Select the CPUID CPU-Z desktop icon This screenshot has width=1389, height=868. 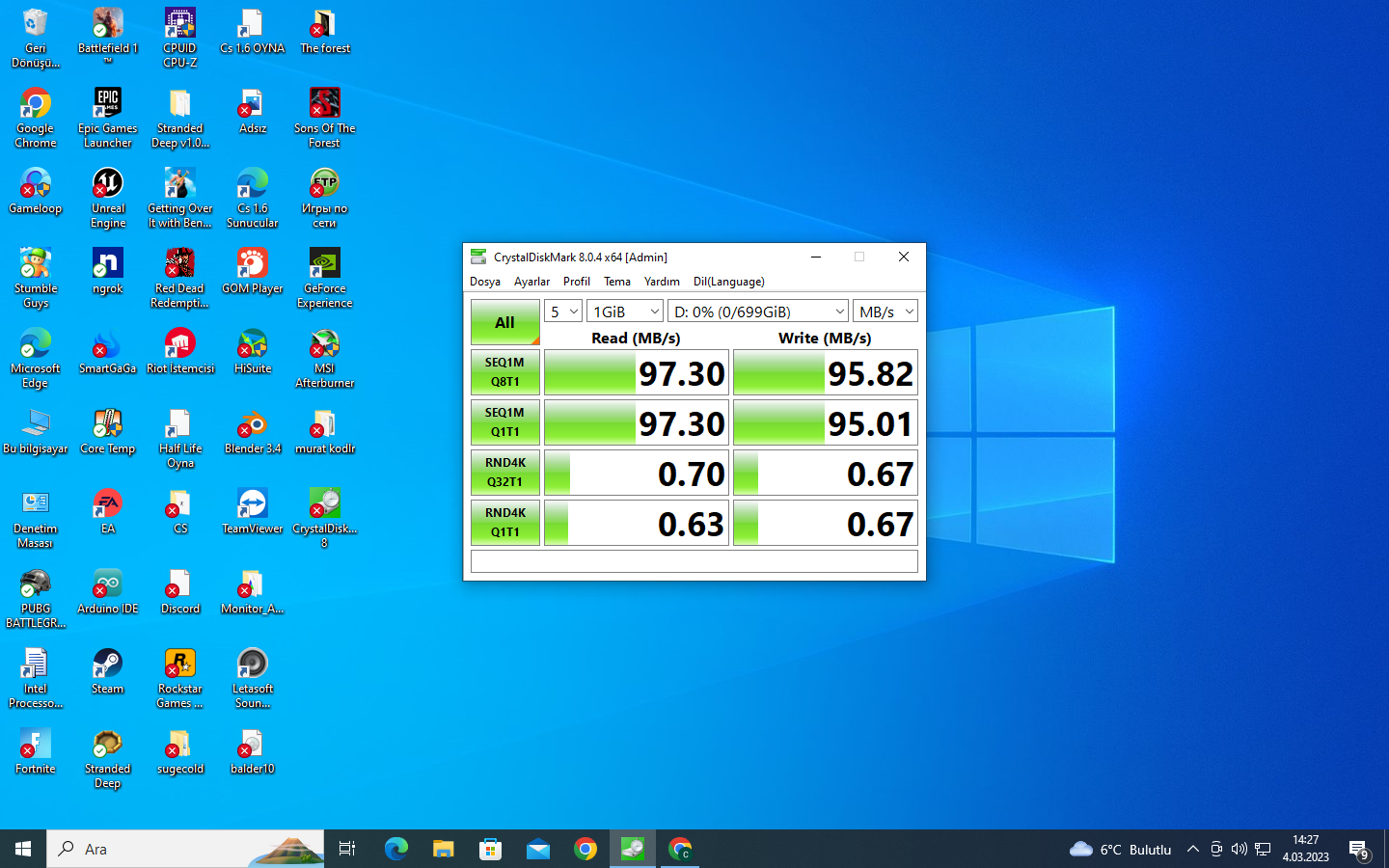pyautogui.click(x=180, y=37)
